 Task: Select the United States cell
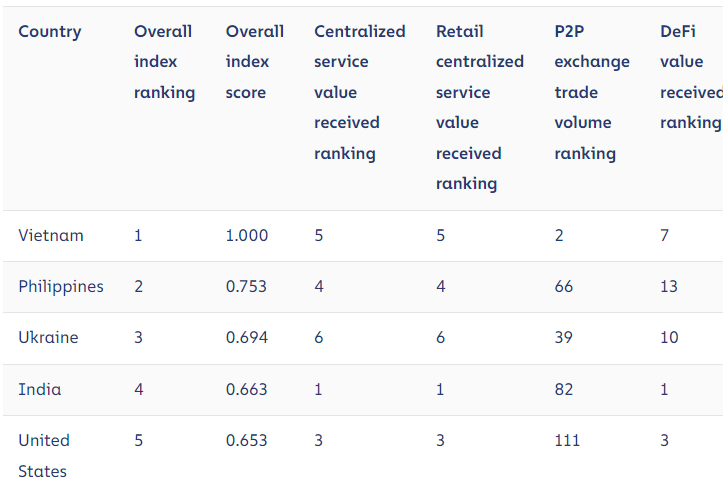coord(44,455)
